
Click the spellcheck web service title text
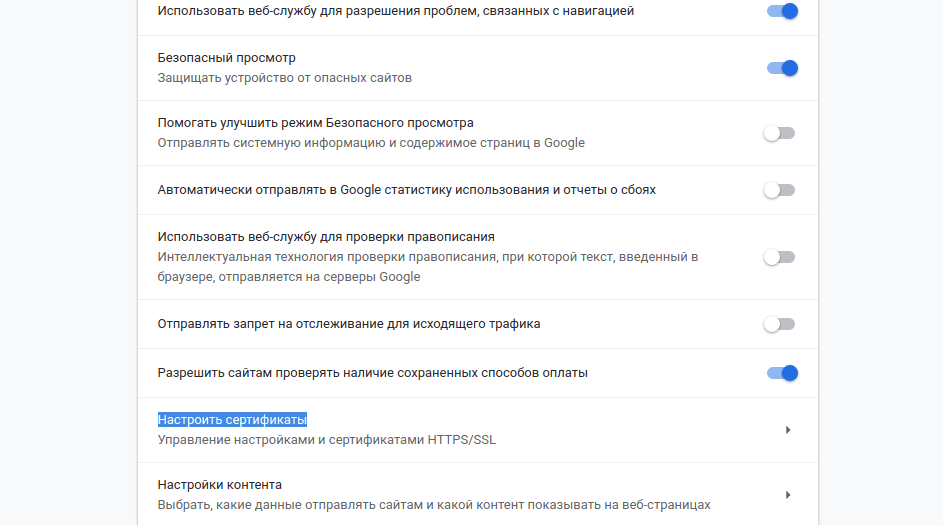point(326,237)
